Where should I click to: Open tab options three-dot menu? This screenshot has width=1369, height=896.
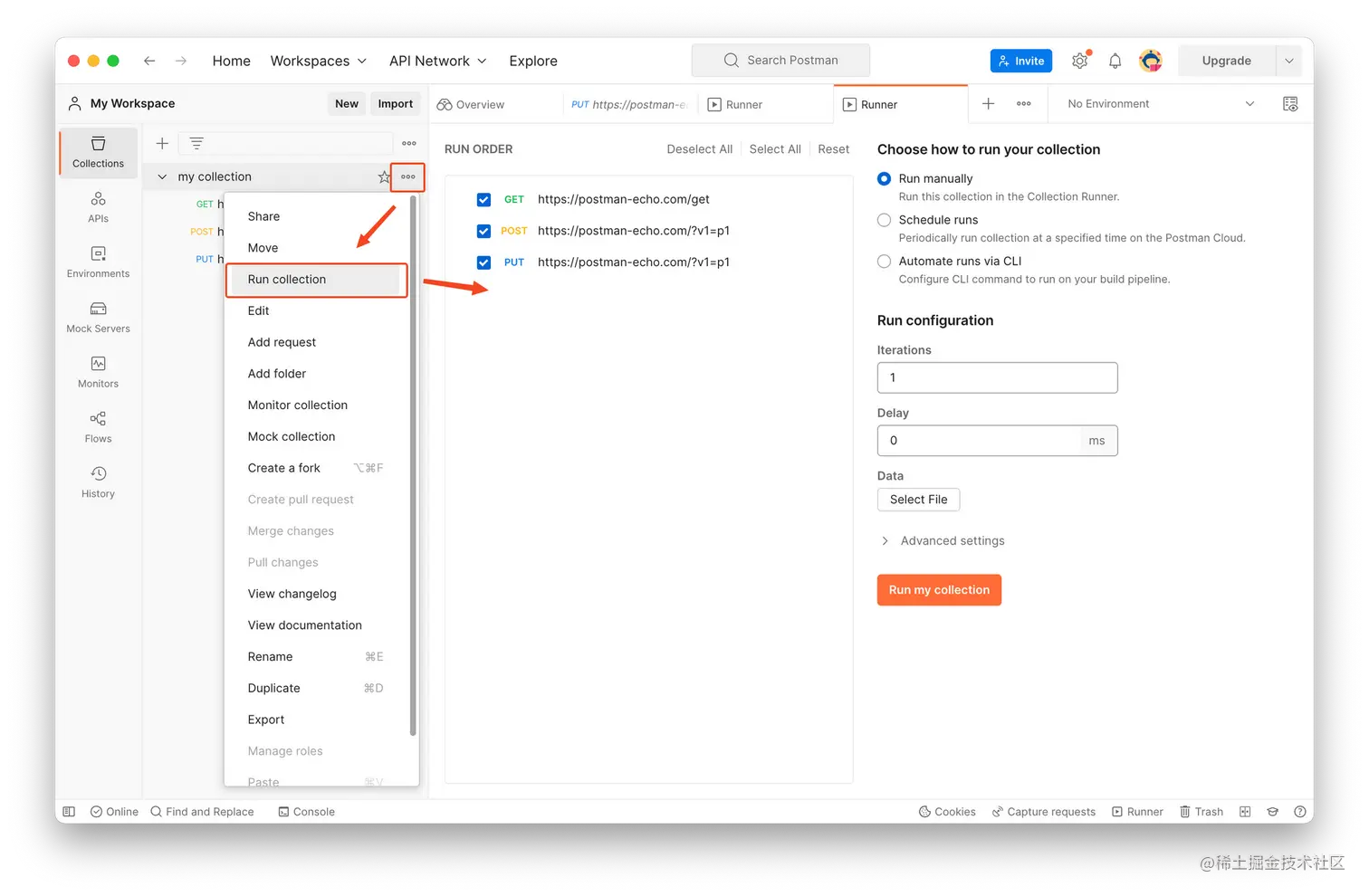click(x=1024, y=104)
